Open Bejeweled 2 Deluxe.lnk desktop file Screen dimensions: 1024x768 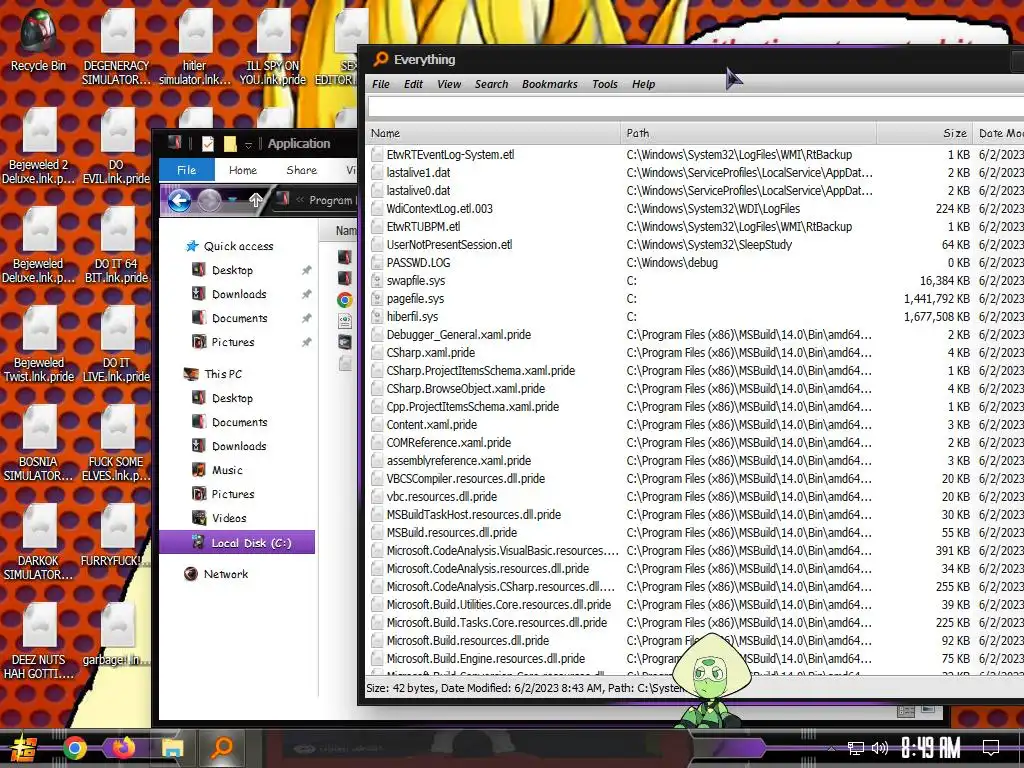point(39,146)
